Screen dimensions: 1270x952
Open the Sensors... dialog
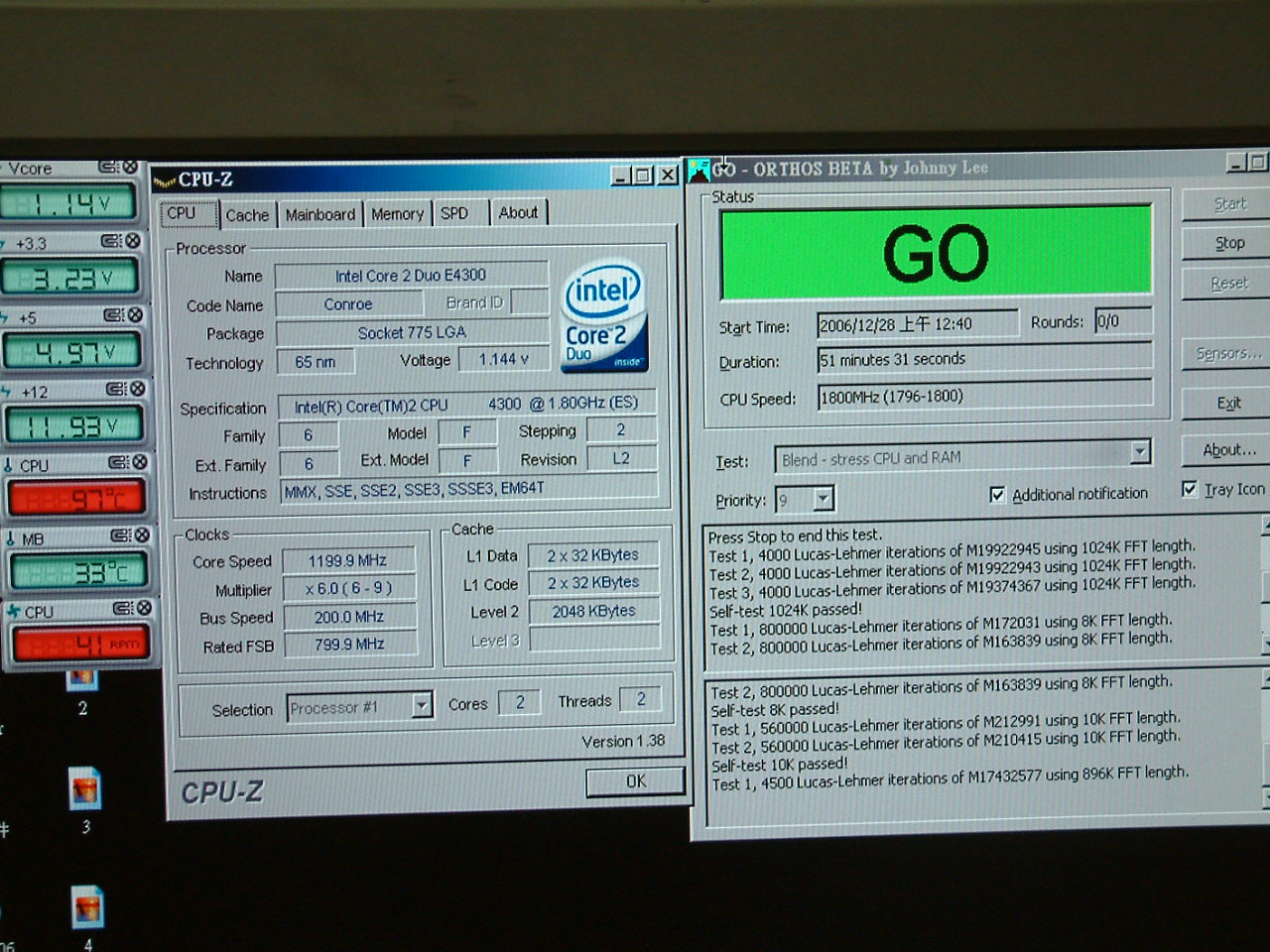pyautogui.click(x=1228, y=354)
